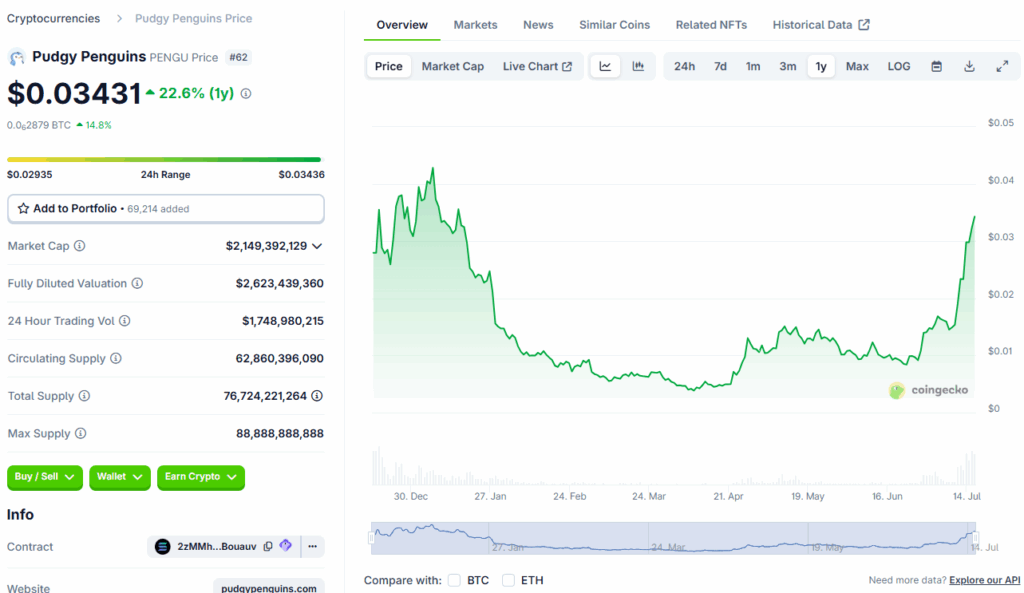Switch to Markets tab
Image resolution: width=1024 pixels, height=593 pixels.
[475, 25]
